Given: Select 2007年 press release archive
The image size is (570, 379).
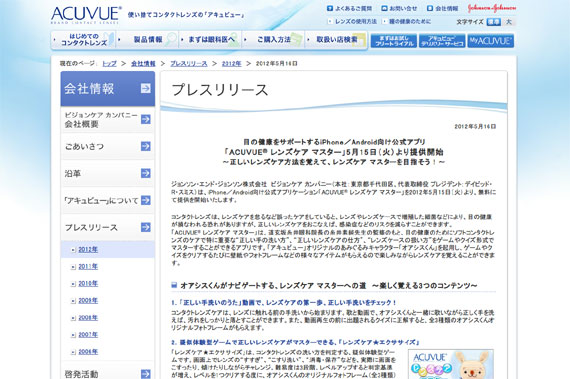Looking at the screenshot, I should 88,335.
